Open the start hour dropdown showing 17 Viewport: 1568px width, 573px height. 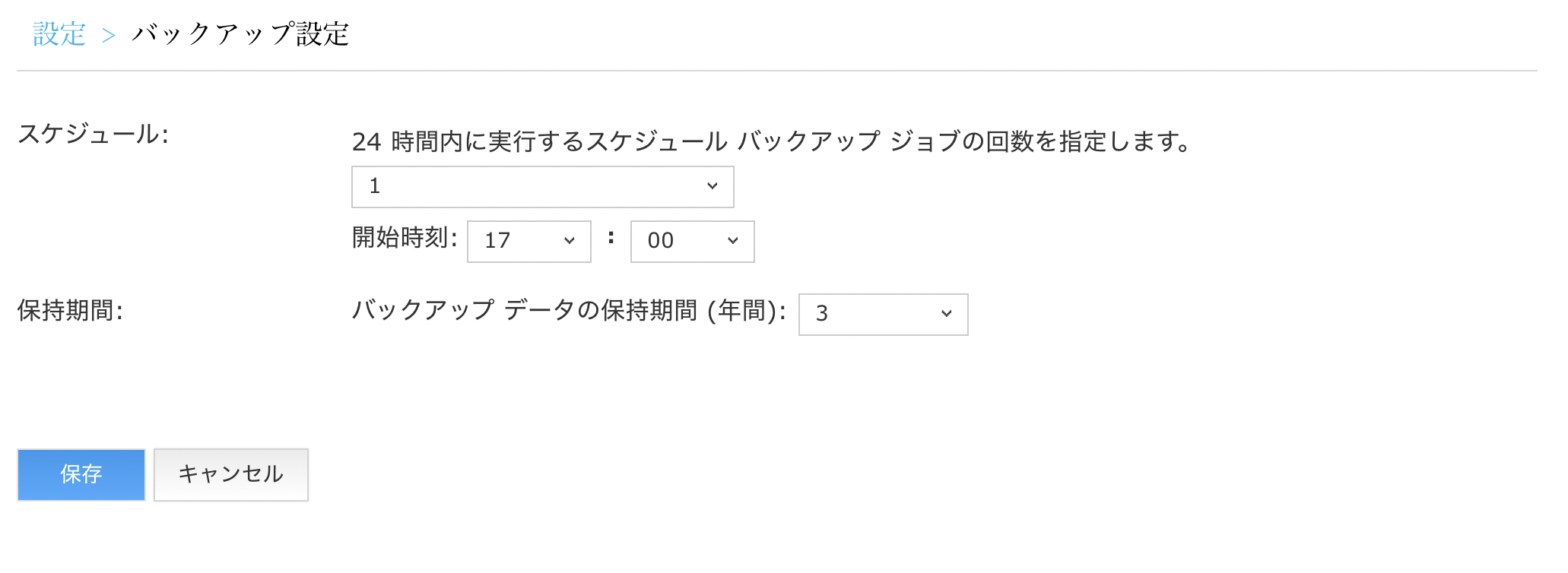click(529, 242)
